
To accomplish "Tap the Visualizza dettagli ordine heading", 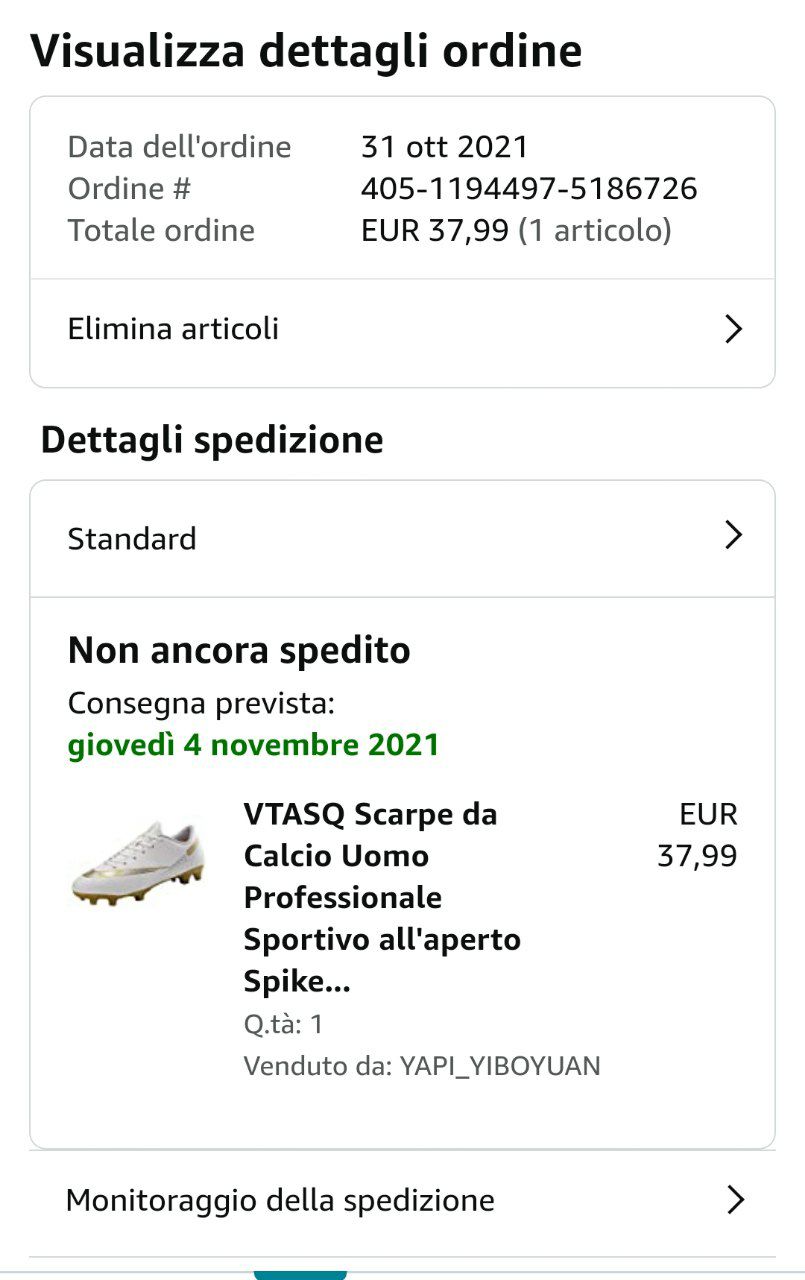I will (x=306, y=51).
